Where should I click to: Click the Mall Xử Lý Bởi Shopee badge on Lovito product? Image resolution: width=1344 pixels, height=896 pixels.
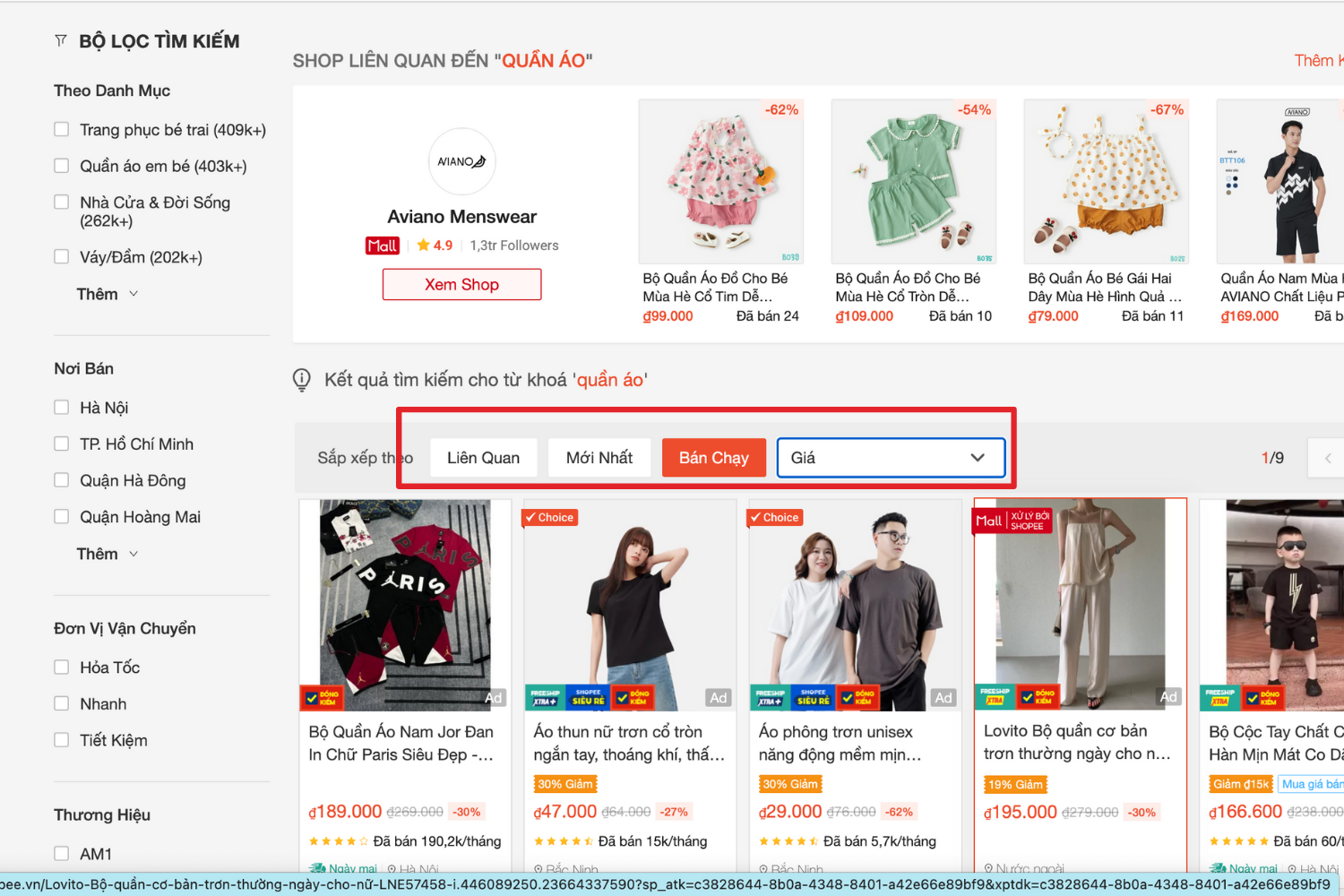[1013, 521]
